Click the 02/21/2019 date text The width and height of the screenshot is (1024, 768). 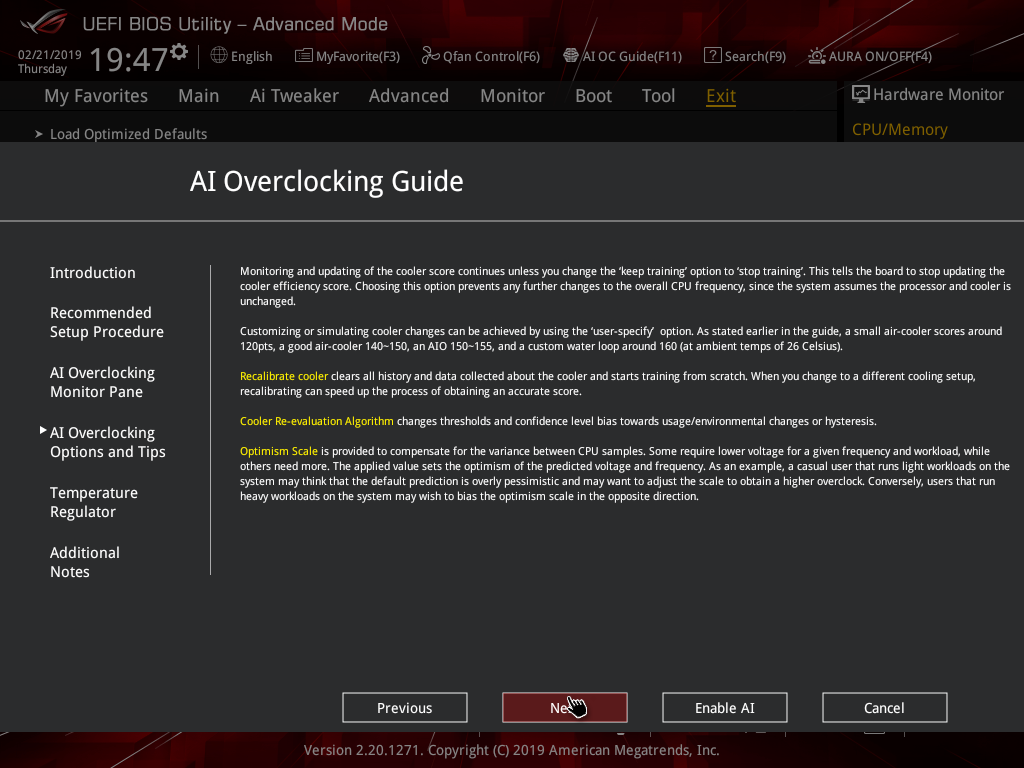50,55
